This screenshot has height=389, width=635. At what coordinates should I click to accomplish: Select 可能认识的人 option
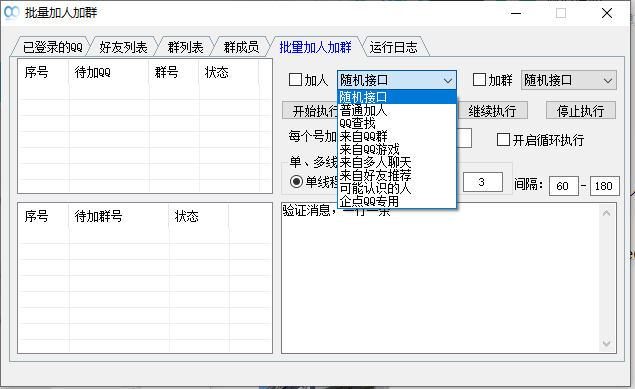point(397,188)
